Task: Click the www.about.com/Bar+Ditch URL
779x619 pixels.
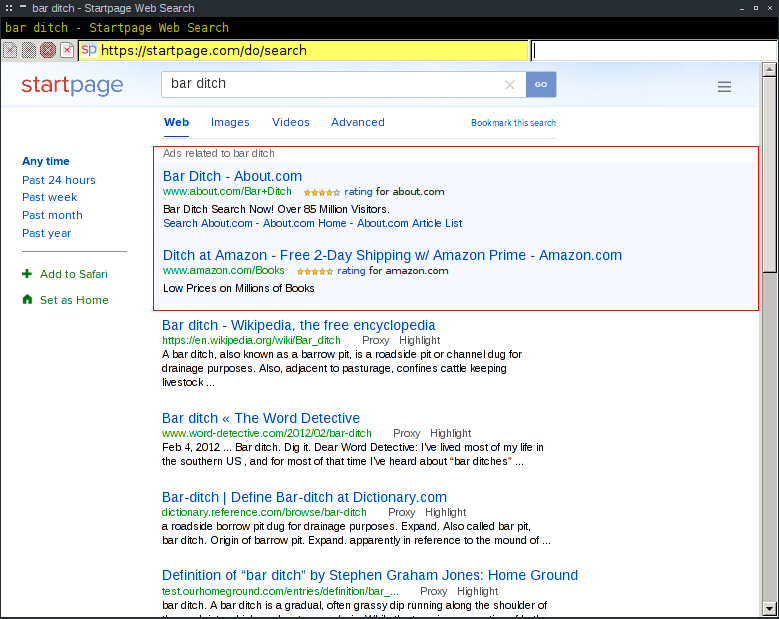Action: click(x=227, y=192)
